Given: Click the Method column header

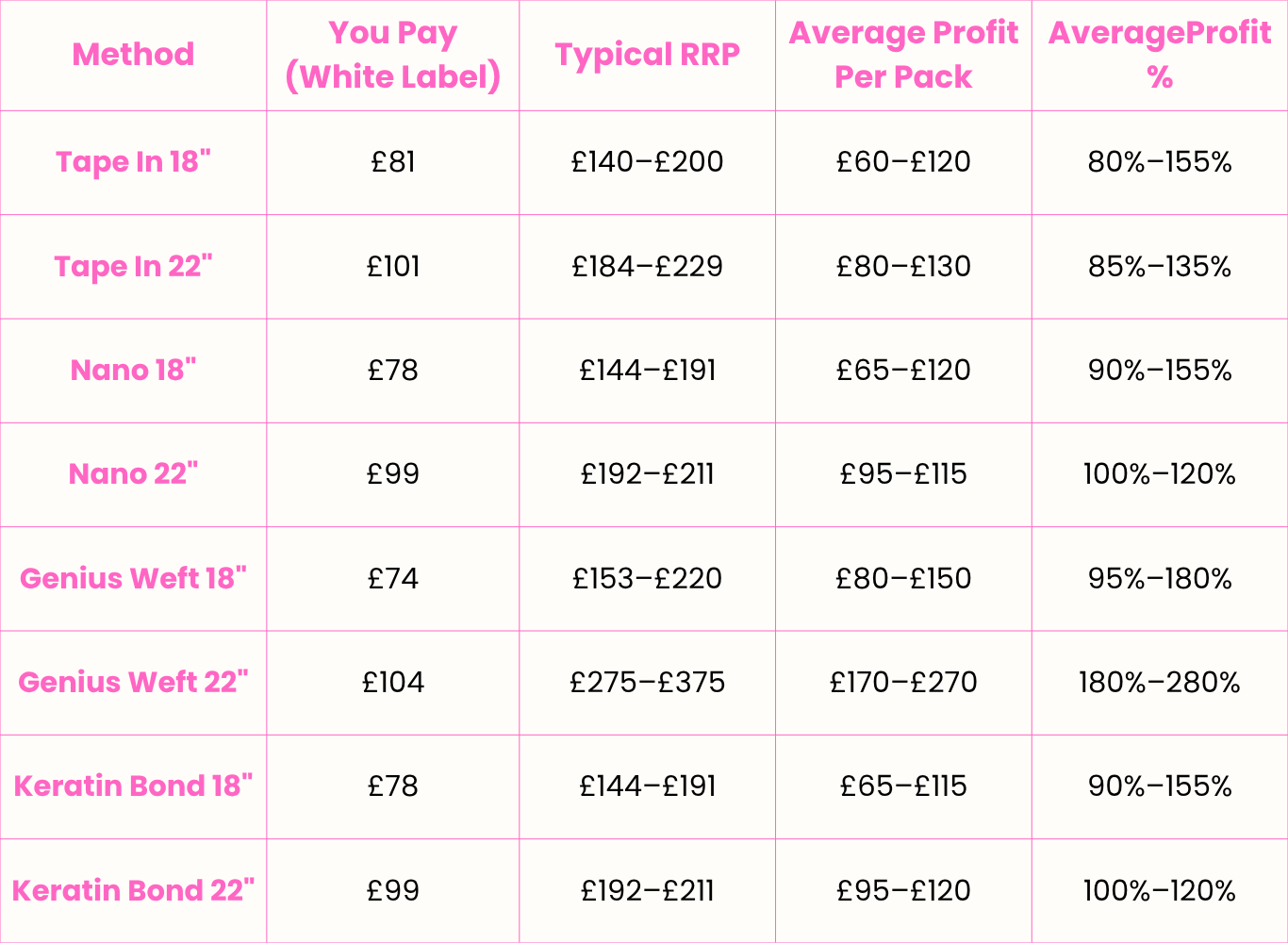Looking at the screenshot, I should [133, 55].
